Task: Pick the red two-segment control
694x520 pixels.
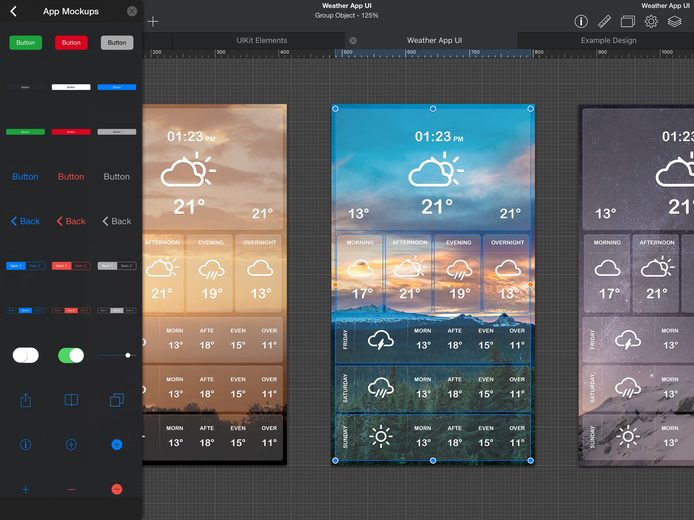Action: (x=71, y=266)
